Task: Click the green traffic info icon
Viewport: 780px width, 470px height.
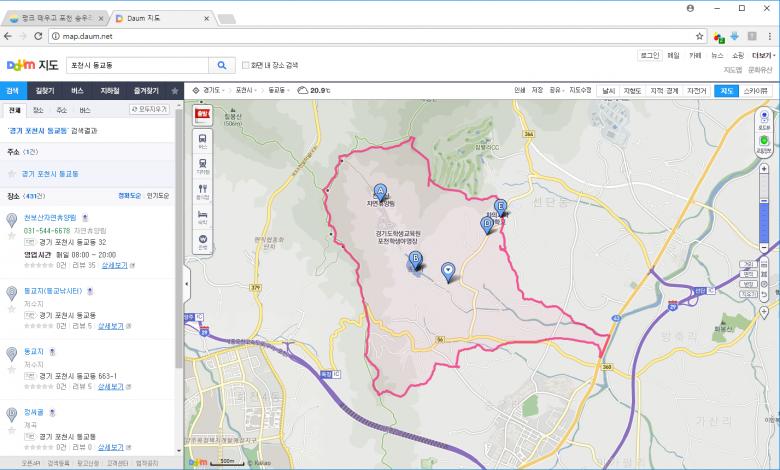Action: tap(764, 142)
